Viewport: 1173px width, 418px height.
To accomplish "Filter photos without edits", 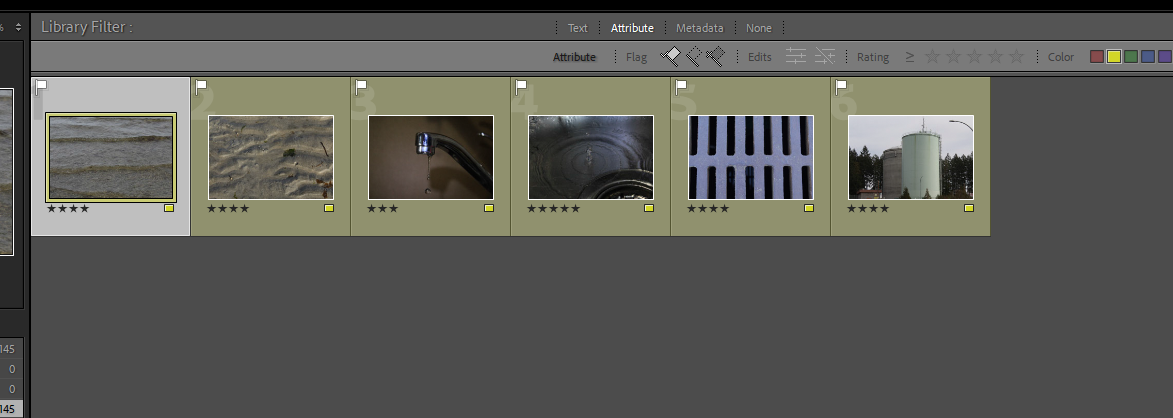I will pos(824,57).
